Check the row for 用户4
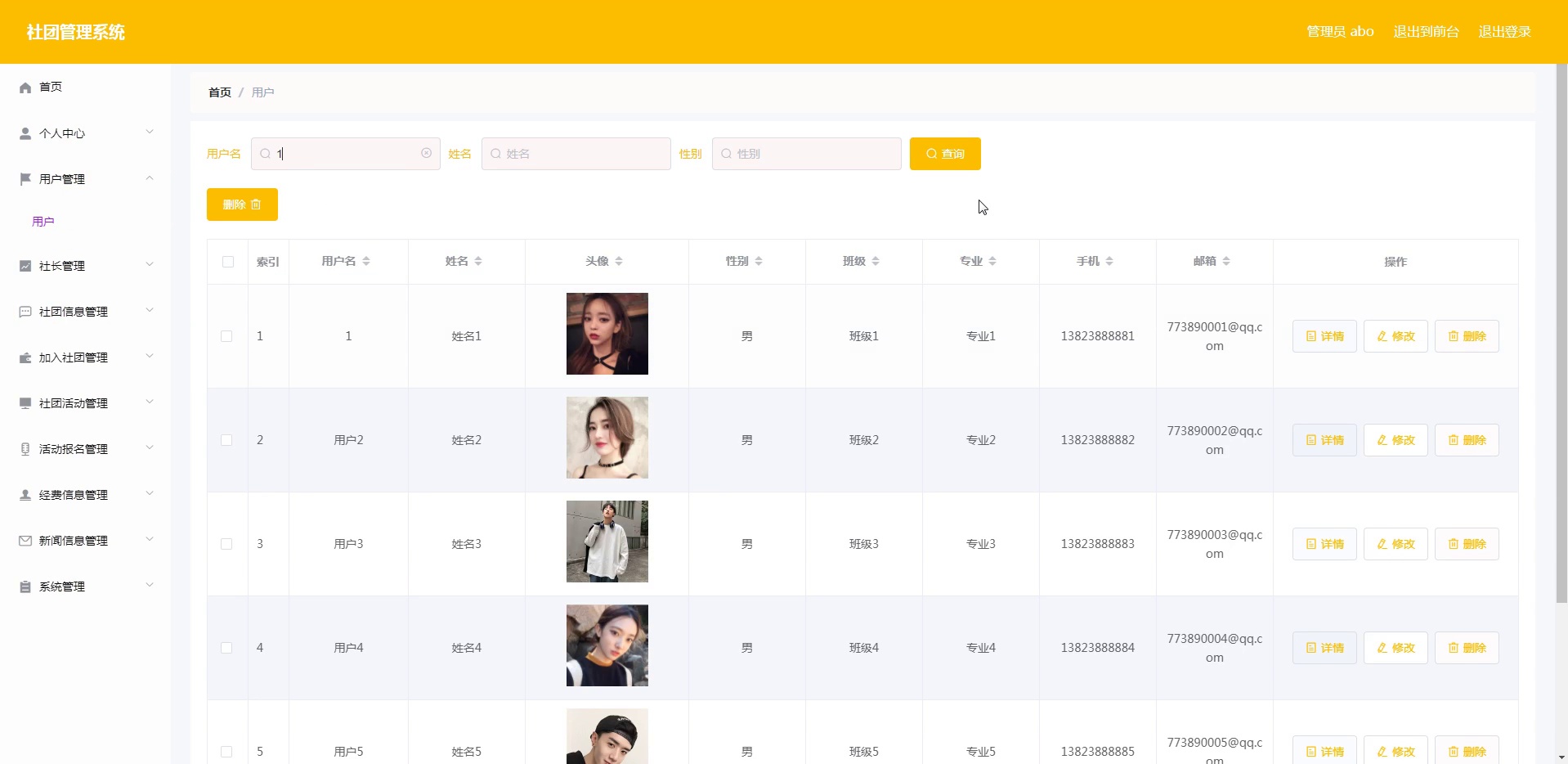 point(226,648)
